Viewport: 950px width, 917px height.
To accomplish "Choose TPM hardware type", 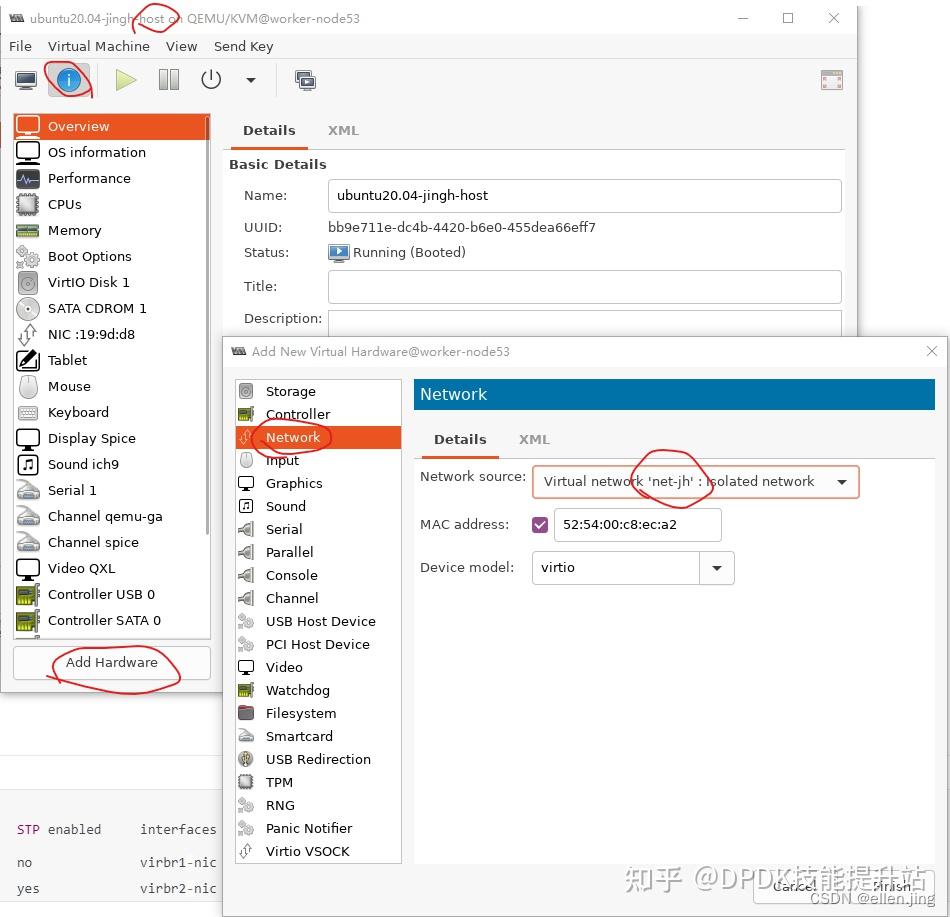I will (318, 783).
